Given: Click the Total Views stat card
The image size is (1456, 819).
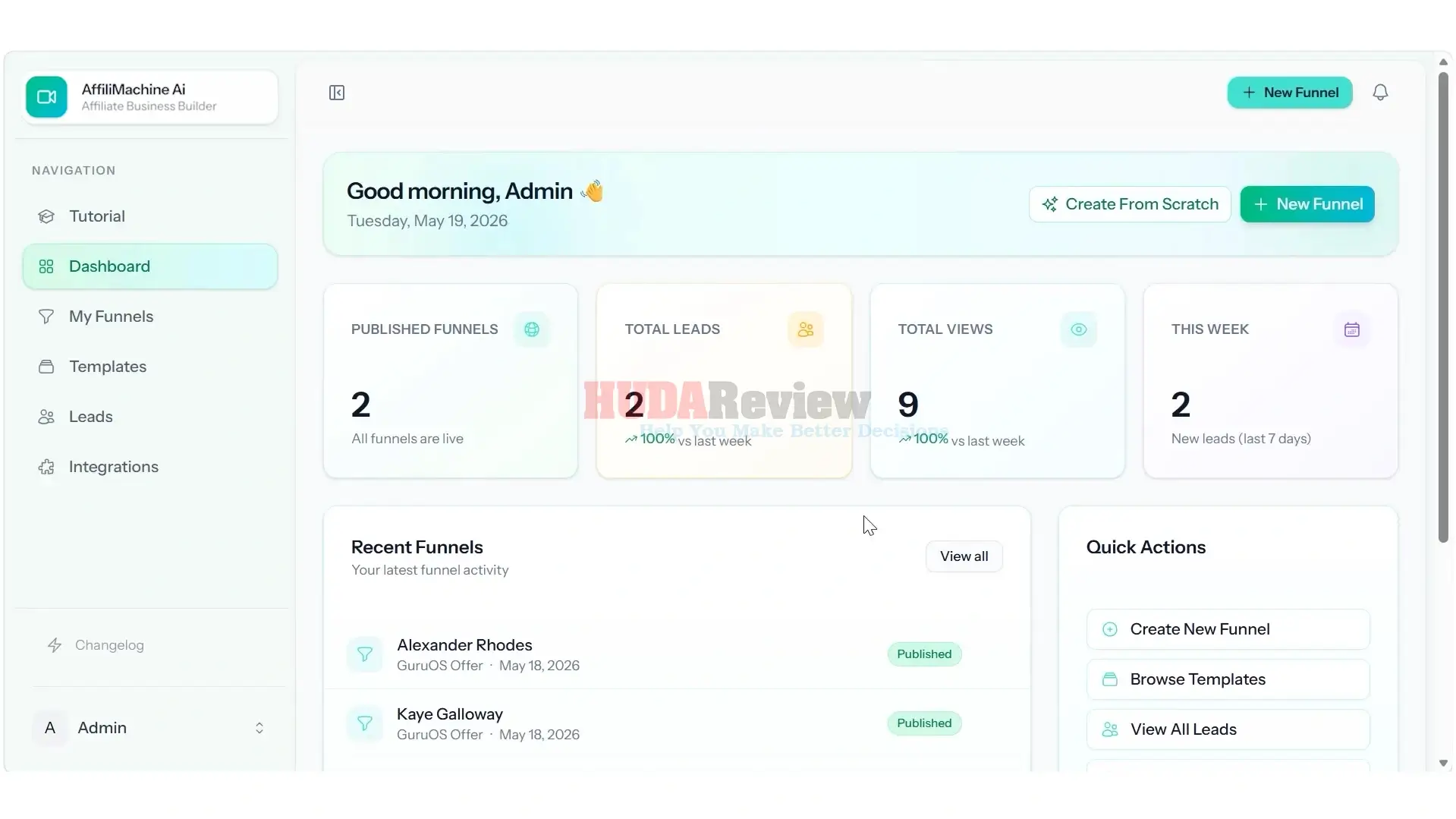Looking at the screenshot, I should point(997,381).
